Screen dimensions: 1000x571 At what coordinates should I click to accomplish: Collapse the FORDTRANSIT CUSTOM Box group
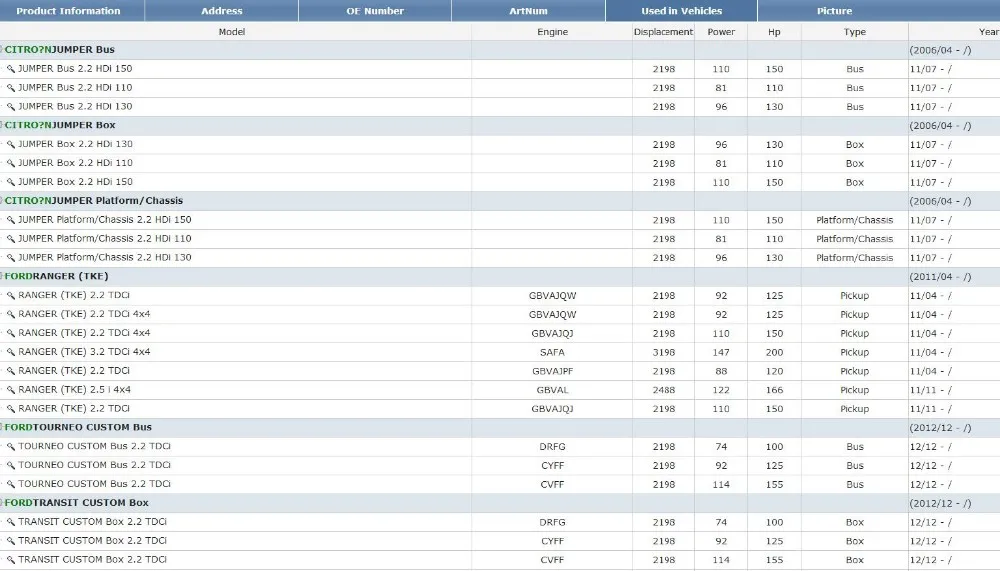click(x=2, y=503)
